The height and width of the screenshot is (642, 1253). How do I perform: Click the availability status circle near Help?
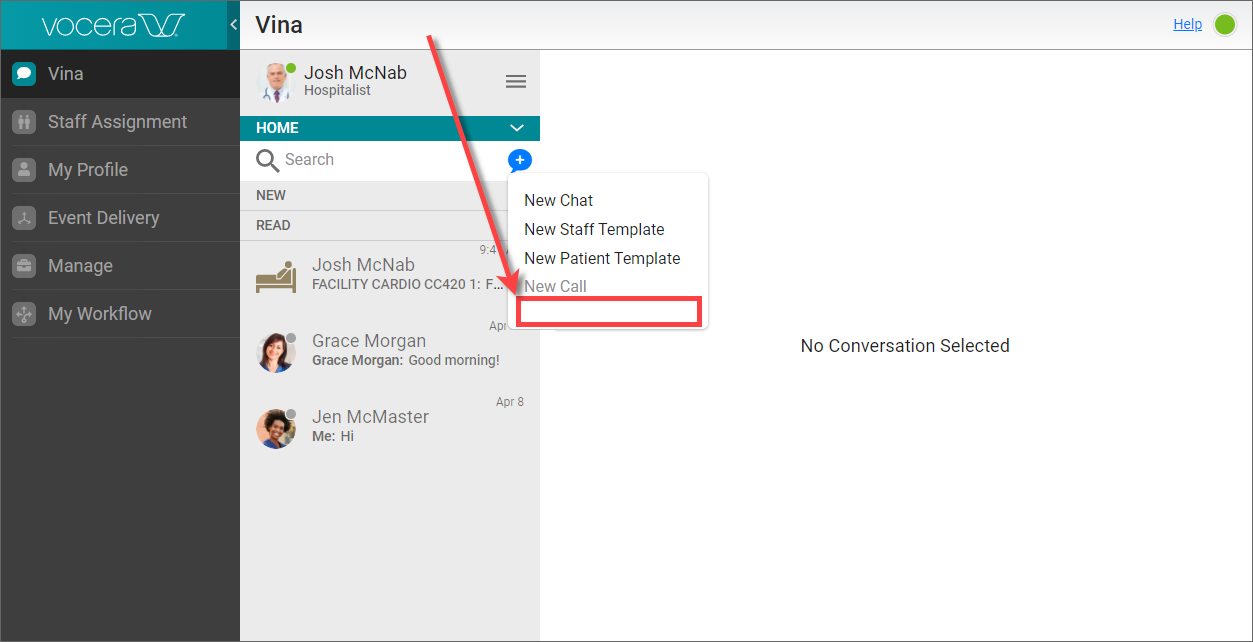coord(1224,24)
